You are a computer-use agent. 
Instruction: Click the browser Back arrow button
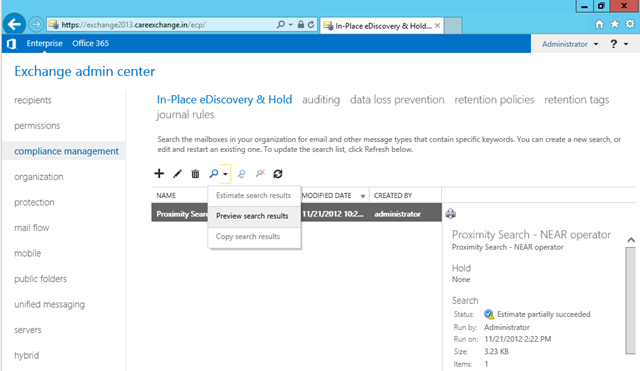14,24
